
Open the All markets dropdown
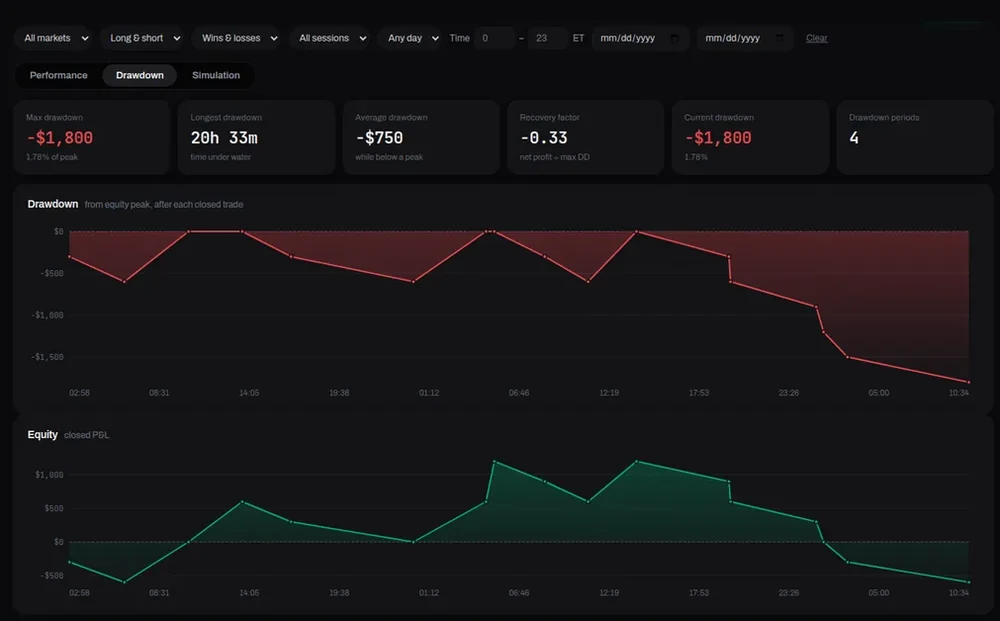pos(53,38)
